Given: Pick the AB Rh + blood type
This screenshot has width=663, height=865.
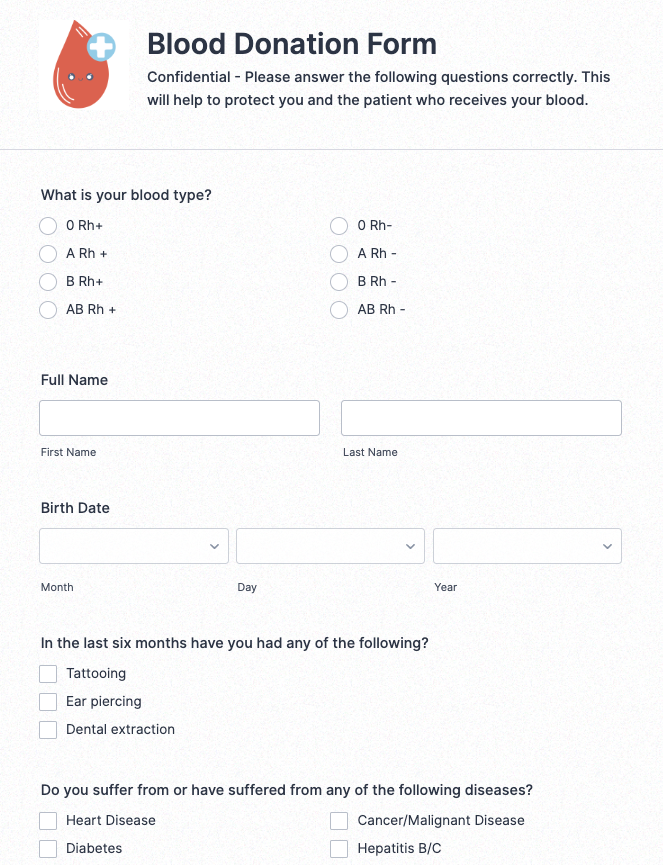Looking at the screenshot, I should point(47,309).
